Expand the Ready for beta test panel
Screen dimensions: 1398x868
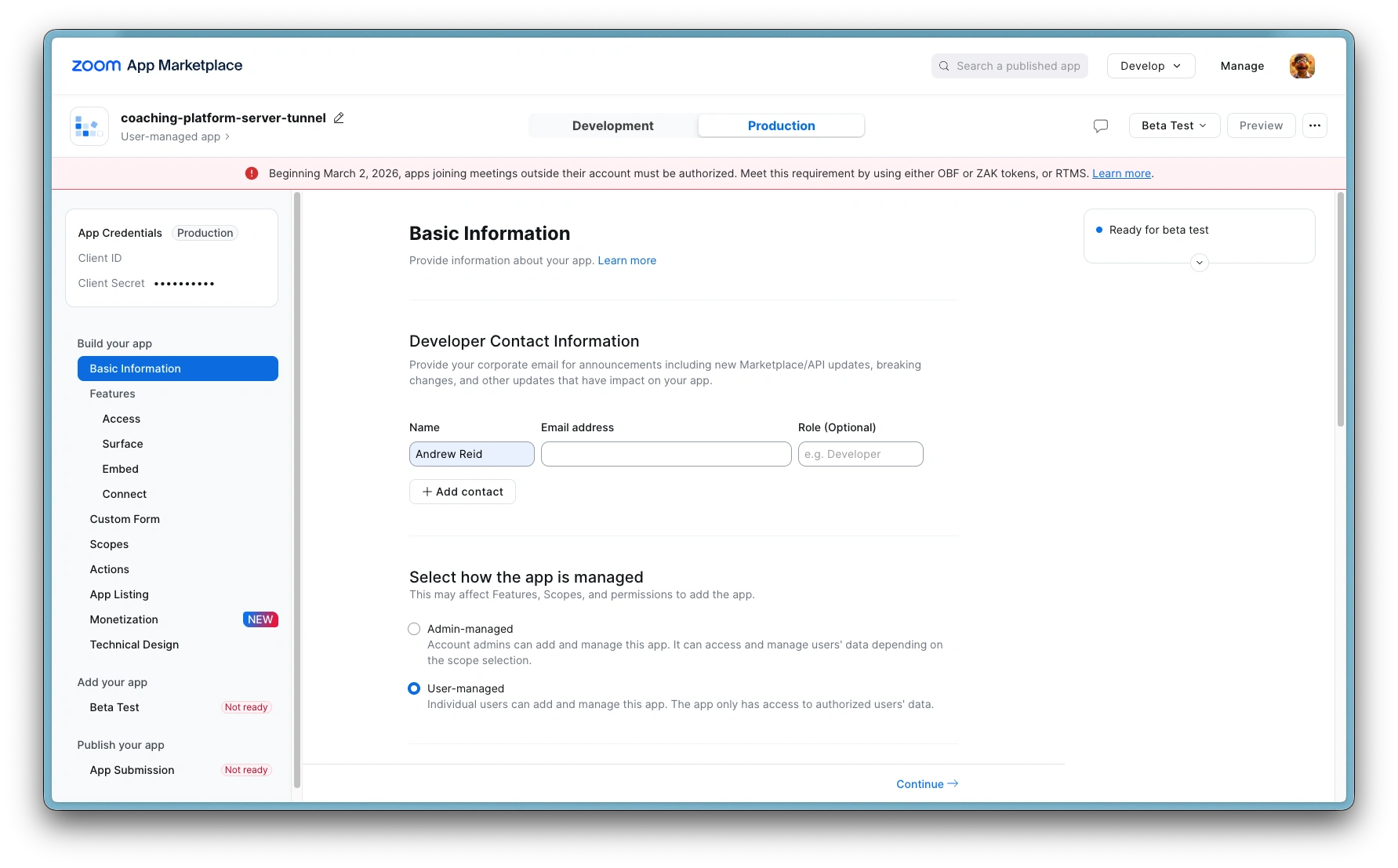click(1199, 263)
